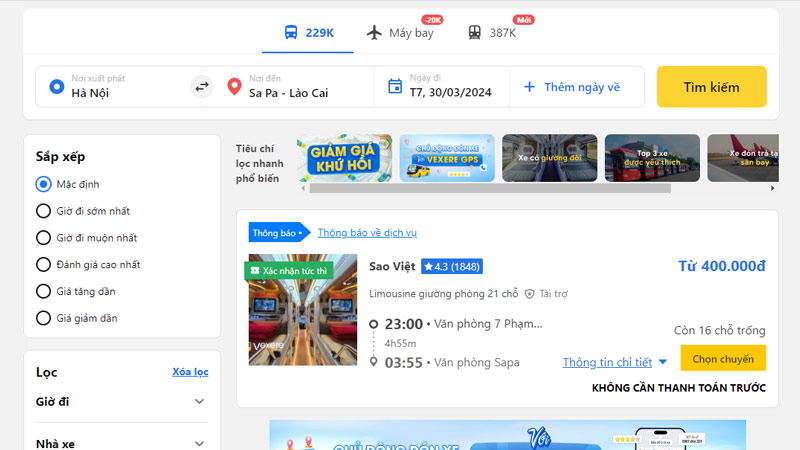
Task: Click the Sao Việt bus interior thumbnail
Action: [x=303, y=310]
